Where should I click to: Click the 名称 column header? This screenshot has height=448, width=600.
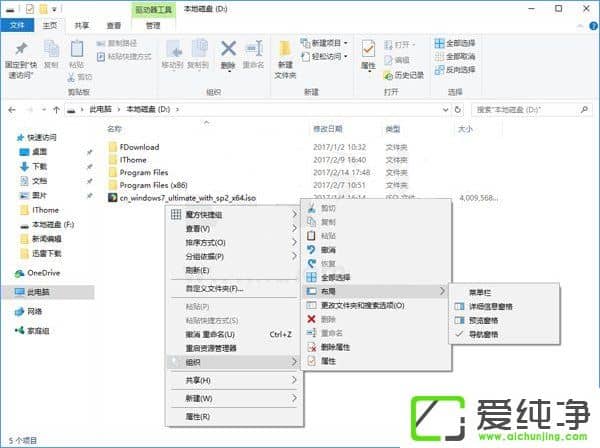point(115,130)
